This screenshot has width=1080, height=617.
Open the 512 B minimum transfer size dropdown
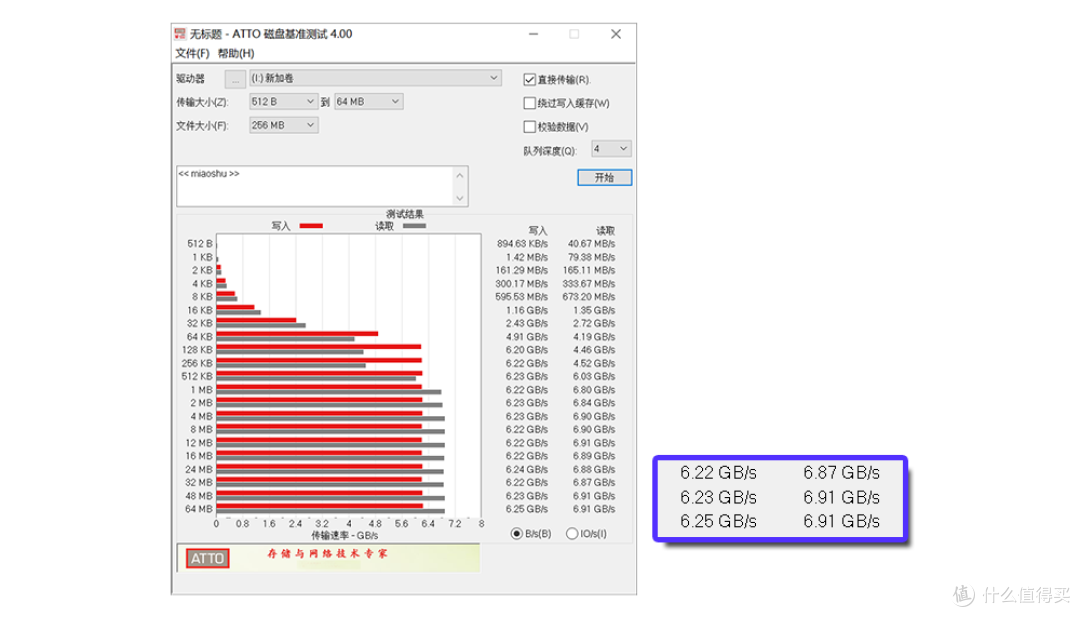point(283,102)
